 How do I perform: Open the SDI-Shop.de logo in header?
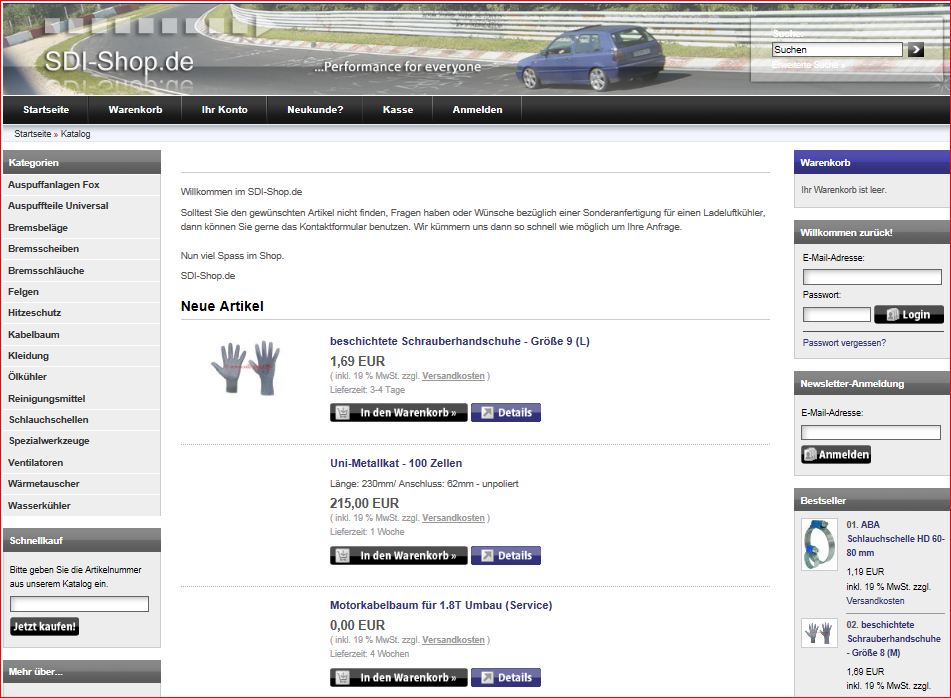(x=118, y=62)
